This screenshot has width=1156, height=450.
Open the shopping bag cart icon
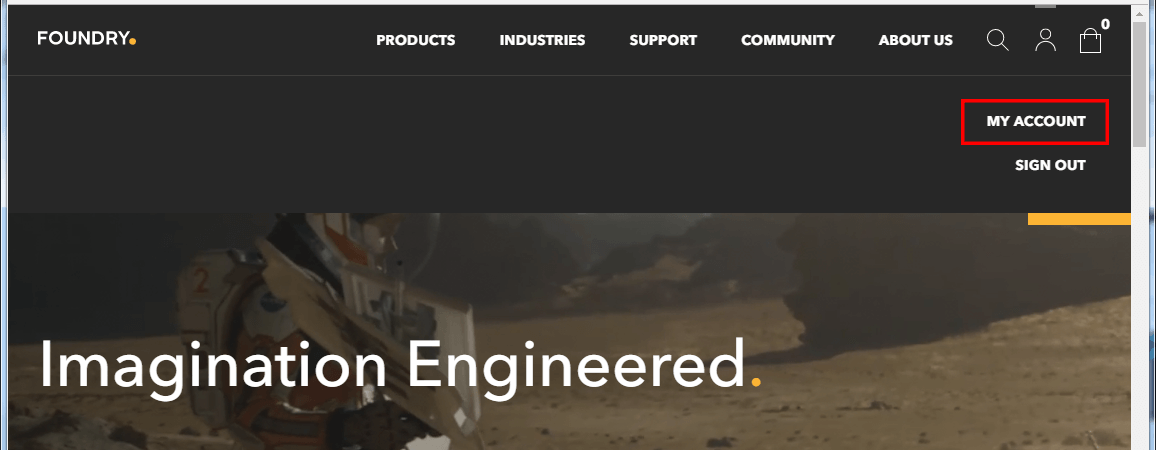(x=1090, y=41)
